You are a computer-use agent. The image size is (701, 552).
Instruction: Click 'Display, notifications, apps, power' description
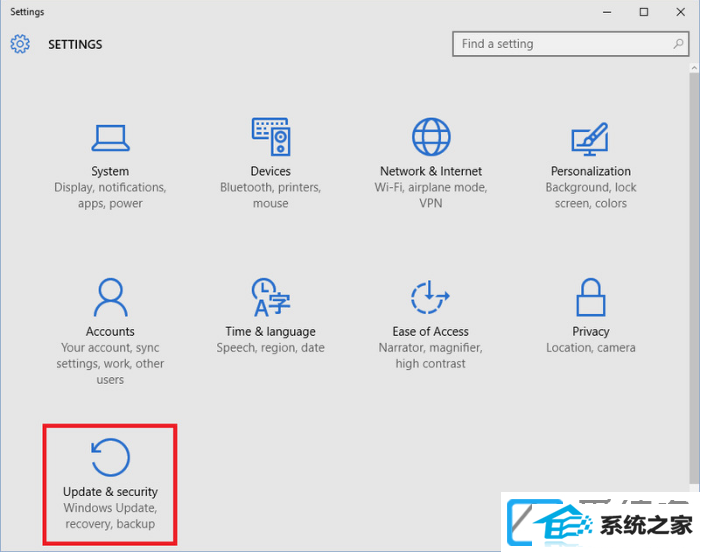coord(110,195)
